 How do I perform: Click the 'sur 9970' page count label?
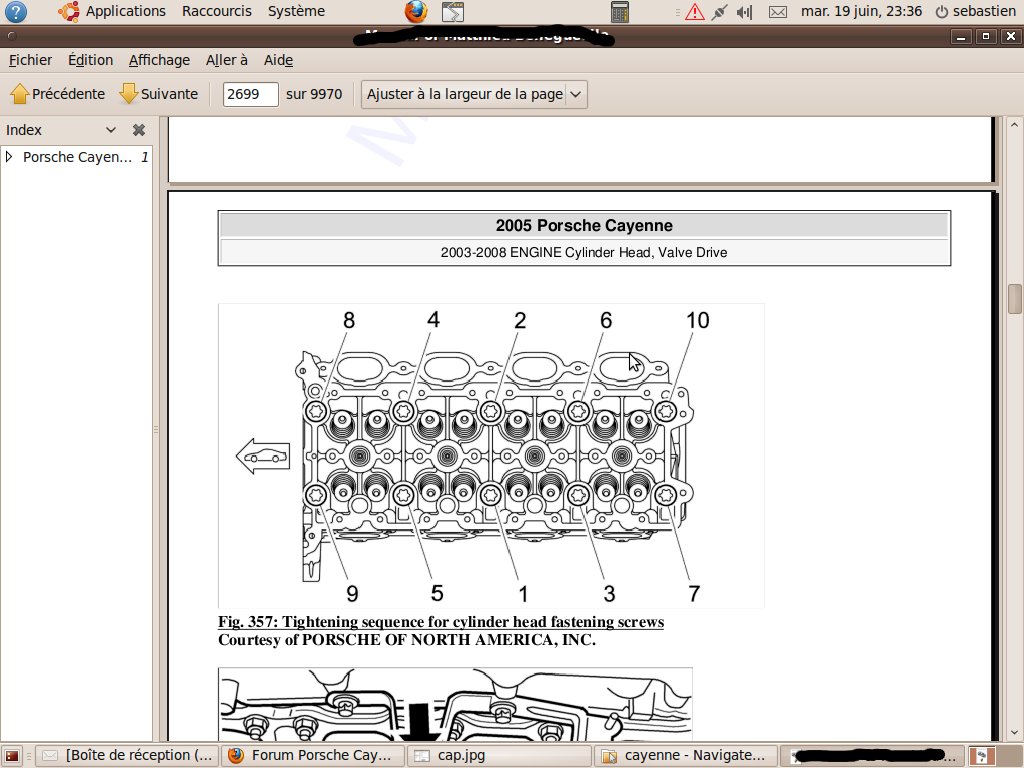coord(314,94)
